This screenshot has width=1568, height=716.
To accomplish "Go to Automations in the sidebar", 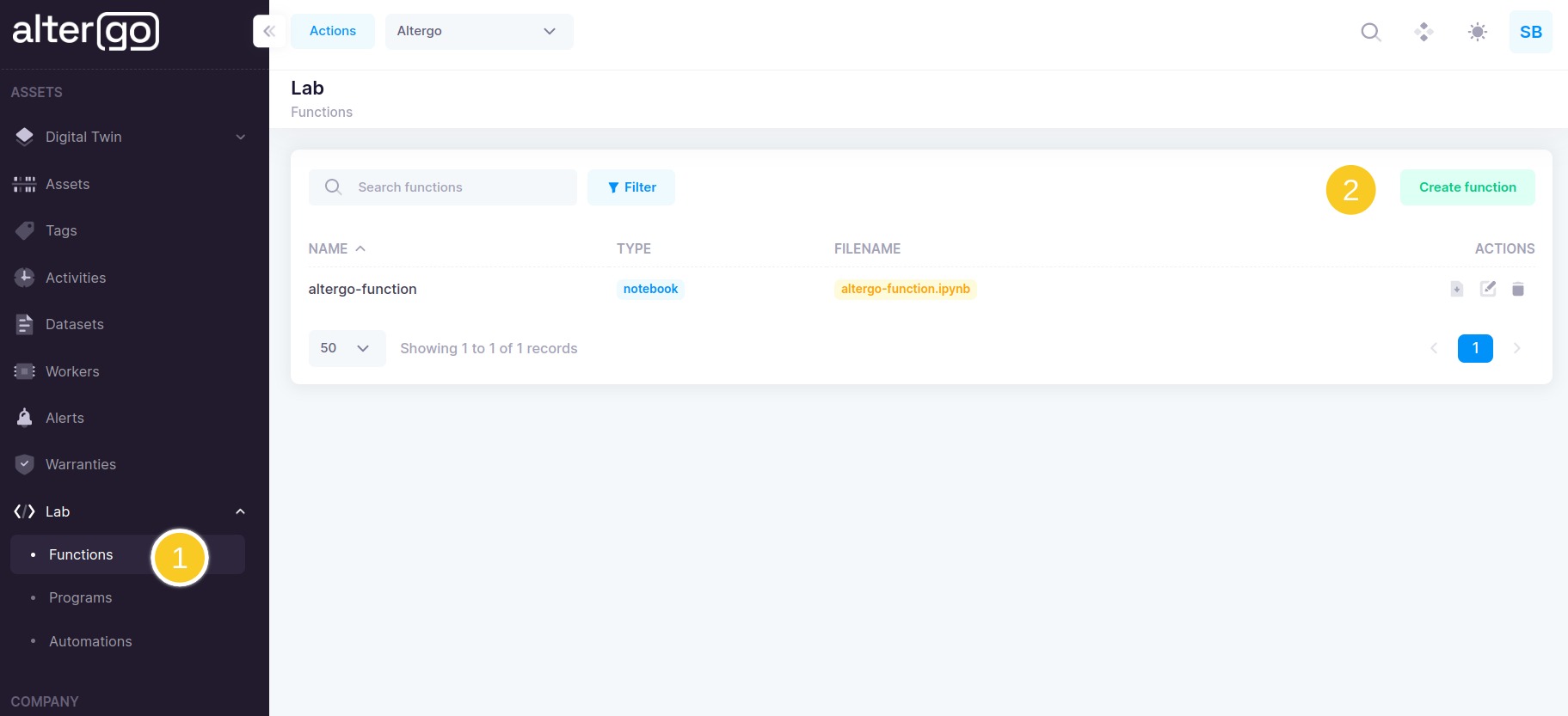I will (x=90, y=641).
